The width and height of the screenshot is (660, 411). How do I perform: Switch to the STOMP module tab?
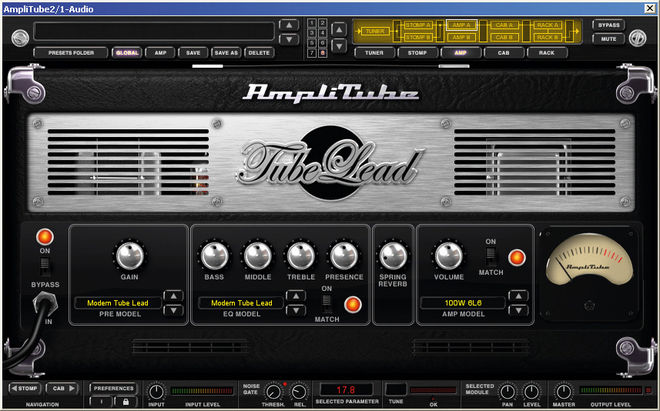click(418, 53)
